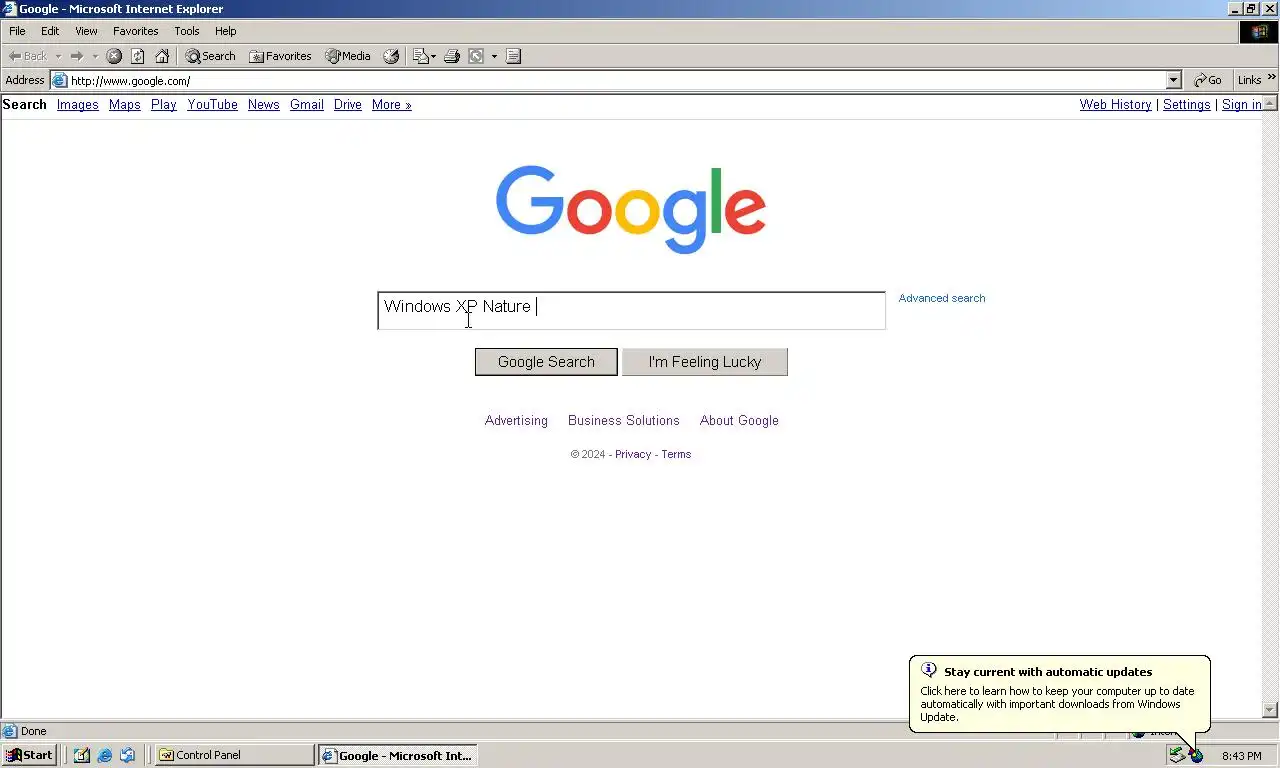
Task: Open the Web History link
Action: 1116,104
